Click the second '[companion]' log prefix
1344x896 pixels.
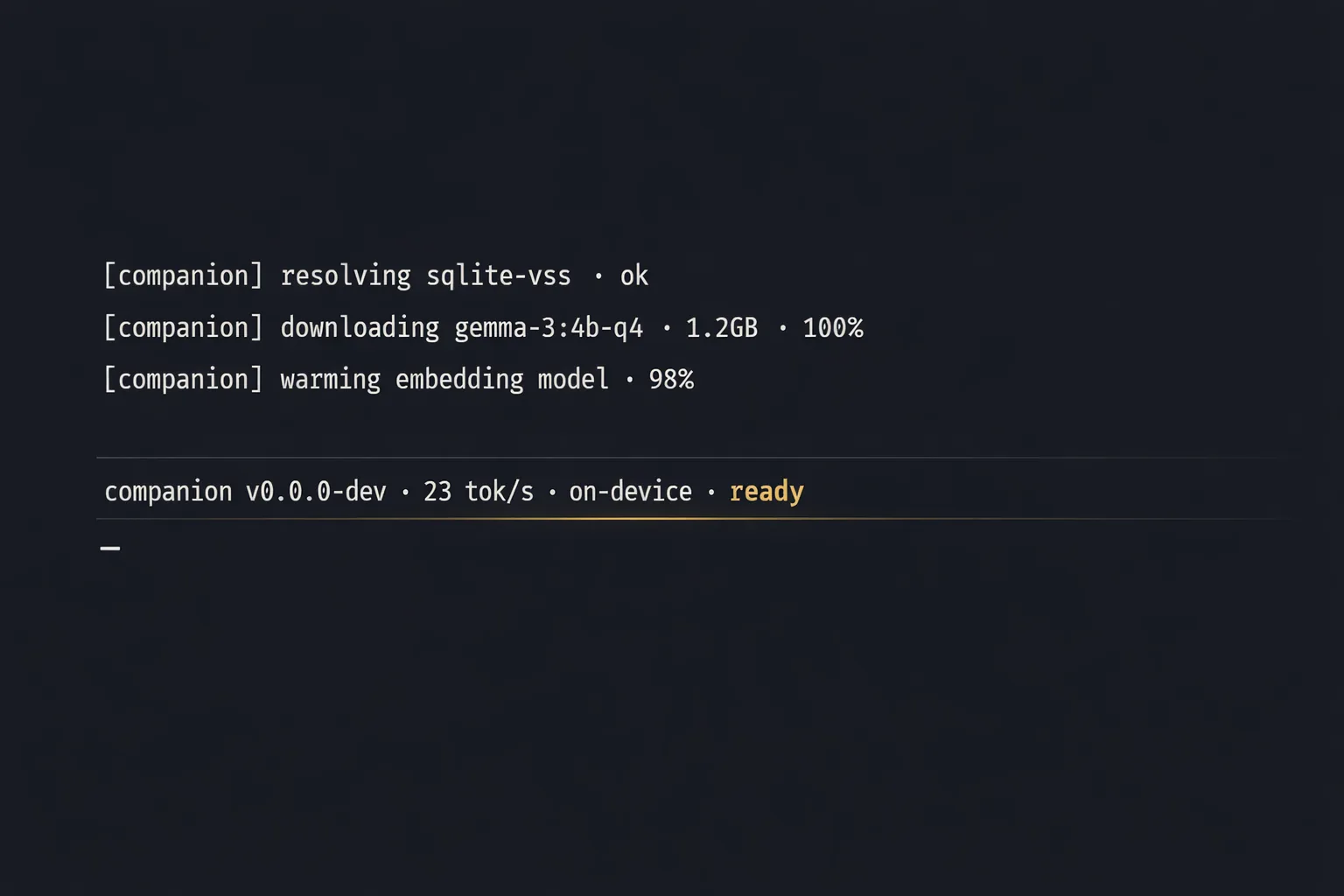(x=183, y=327)
